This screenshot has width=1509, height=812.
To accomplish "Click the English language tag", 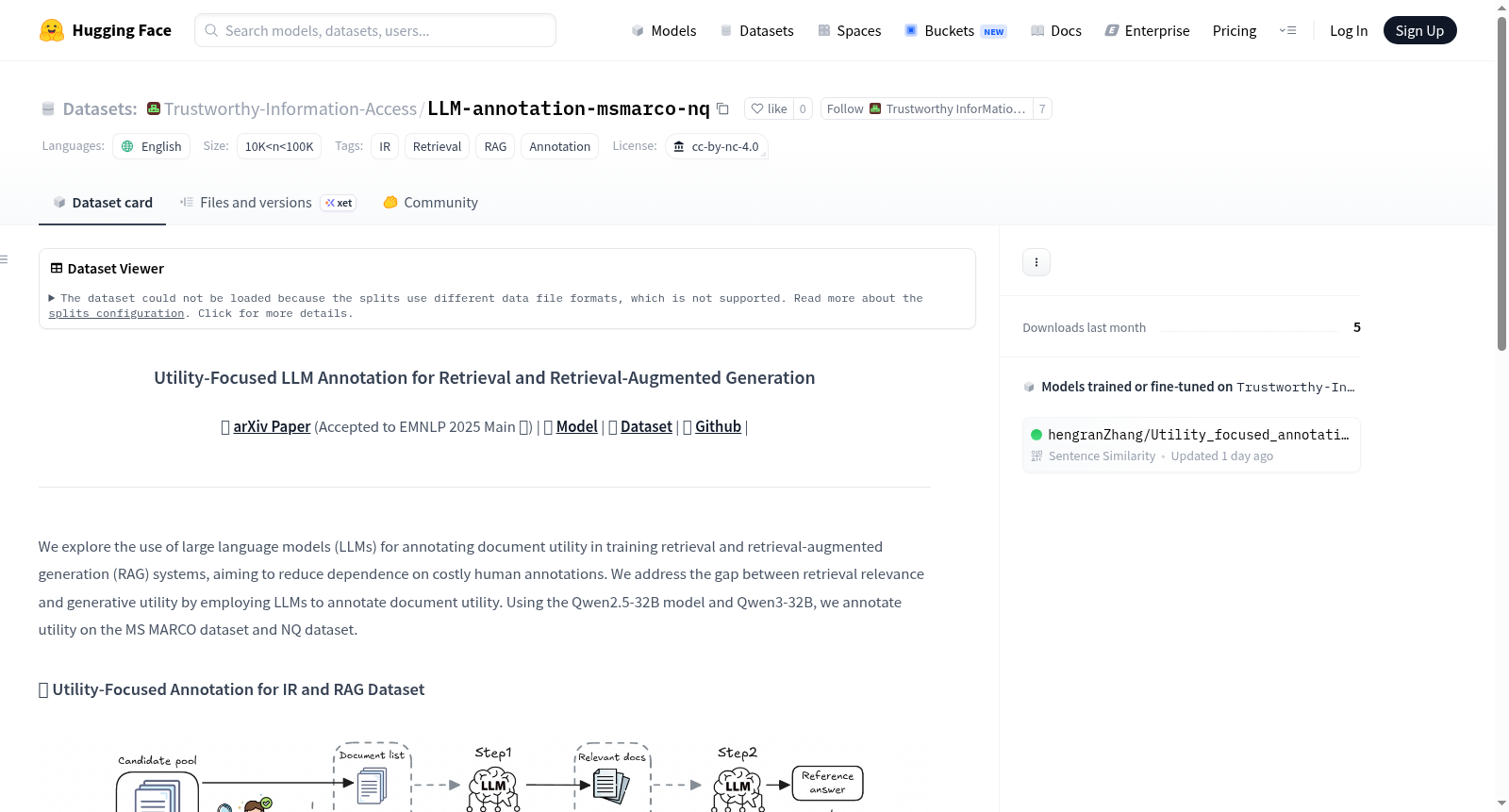I will pyautogui.click(x=152, y=146).
